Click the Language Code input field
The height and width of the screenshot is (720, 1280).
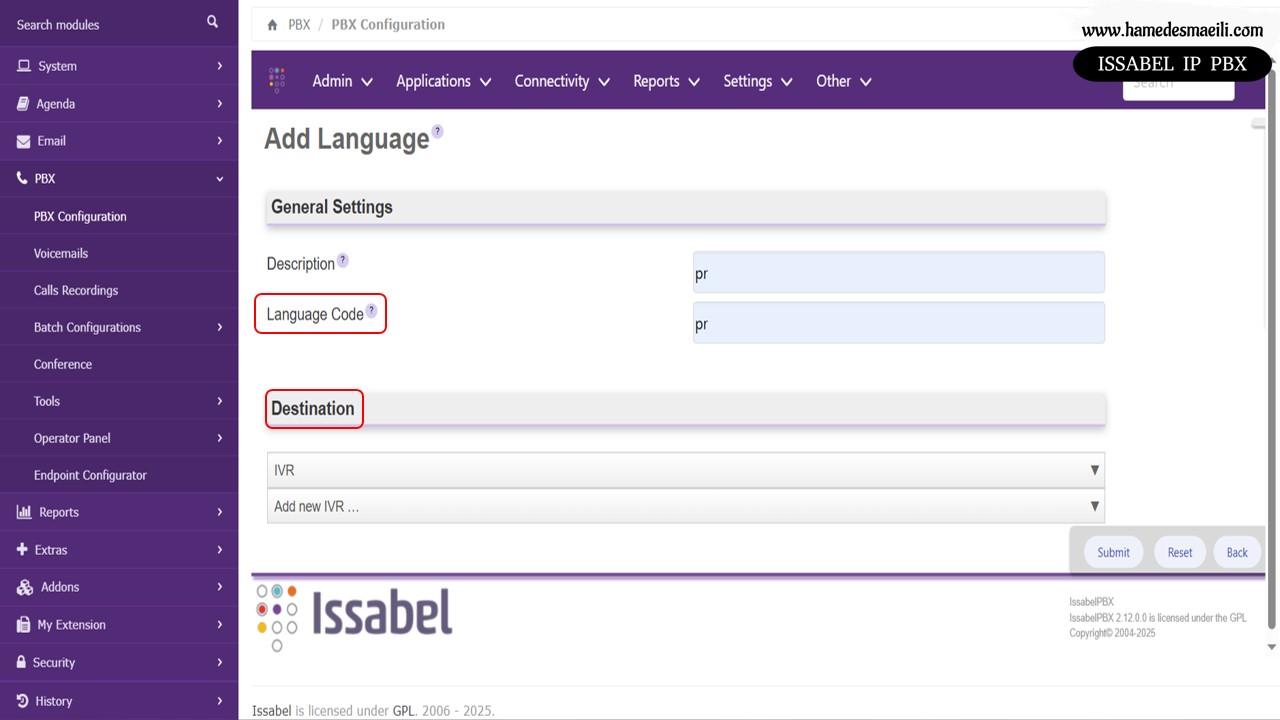(898, 324)
